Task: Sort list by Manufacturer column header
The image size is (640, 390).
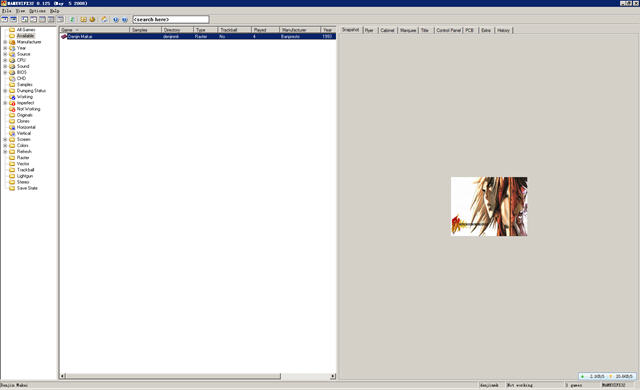Action: click(x=300, y=30)
